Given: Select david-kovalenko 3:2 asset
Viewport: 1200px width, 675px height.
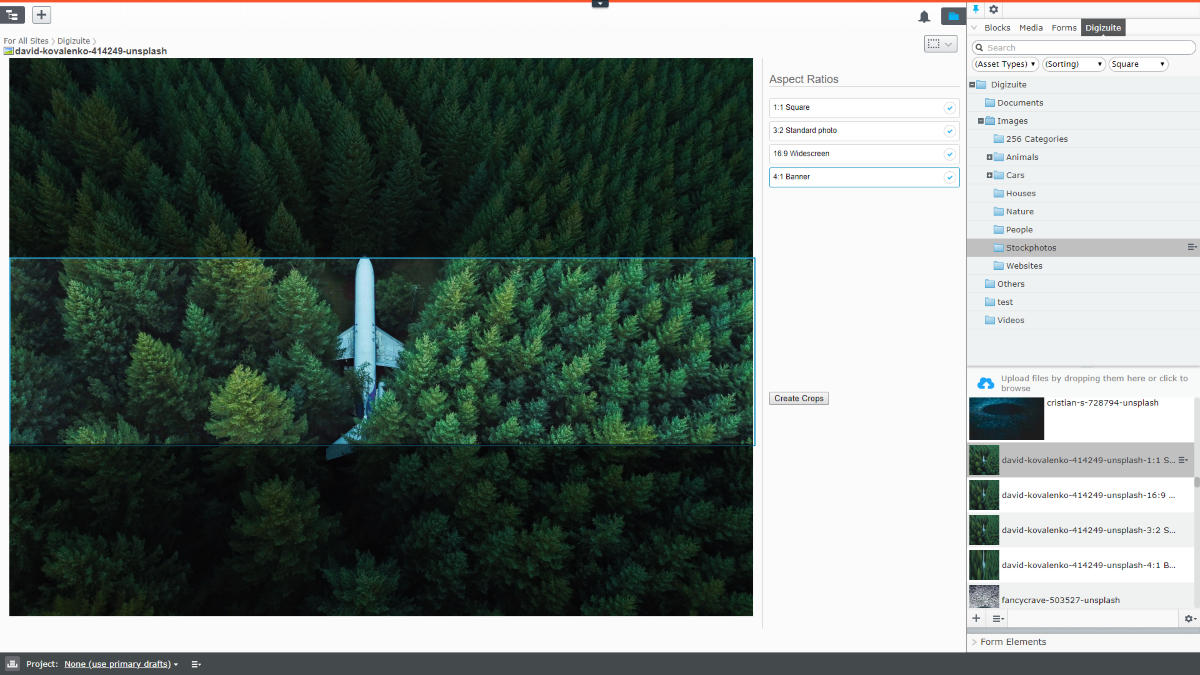Looking at the screenshot, I should coord(1080,530).
